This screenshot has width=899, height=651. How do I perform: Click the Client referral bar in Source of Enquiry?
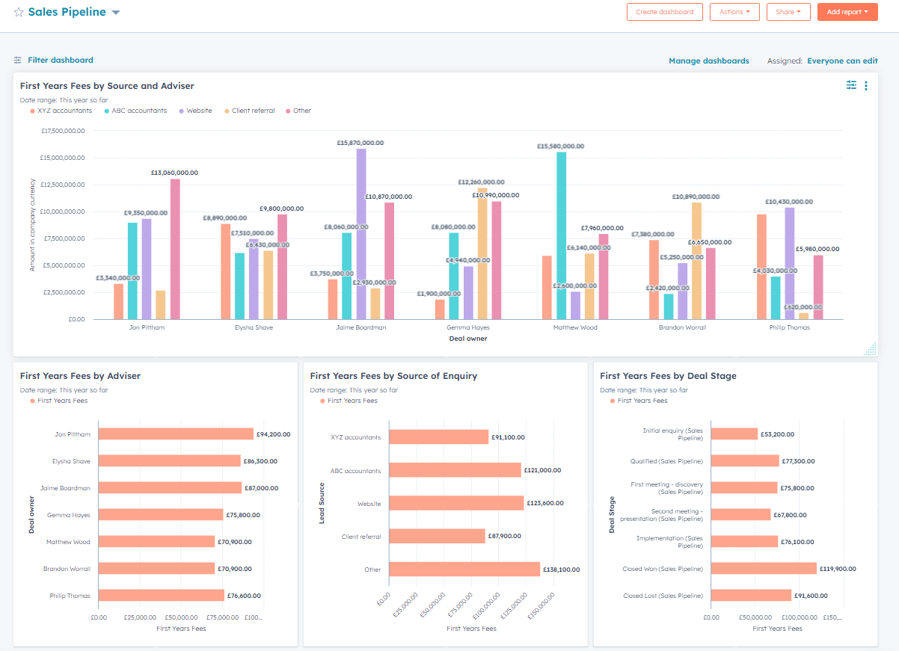(x=437, y=536)
